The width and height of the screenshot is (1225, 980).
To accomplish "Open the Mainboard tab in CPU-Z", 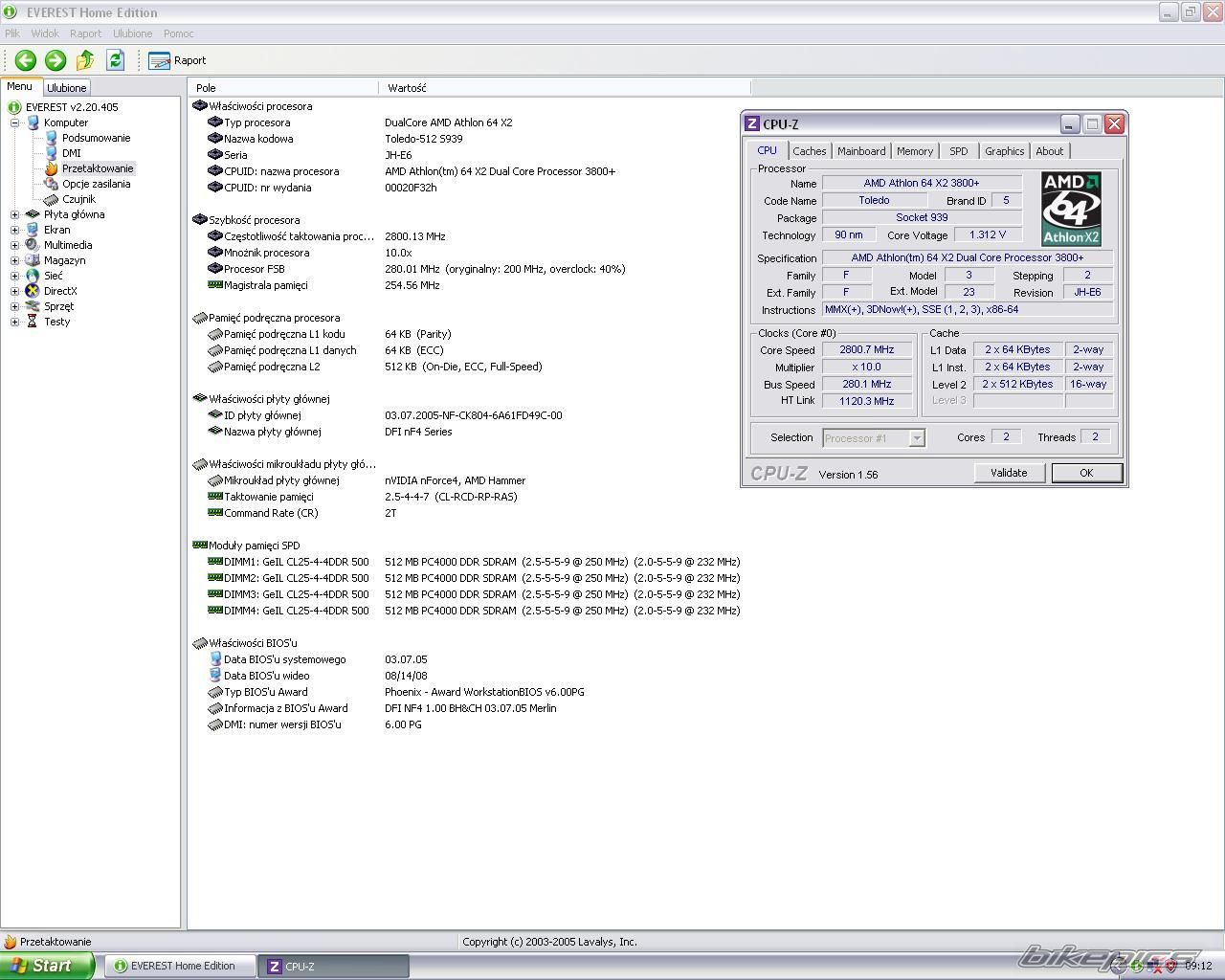I will coord(861,151).
